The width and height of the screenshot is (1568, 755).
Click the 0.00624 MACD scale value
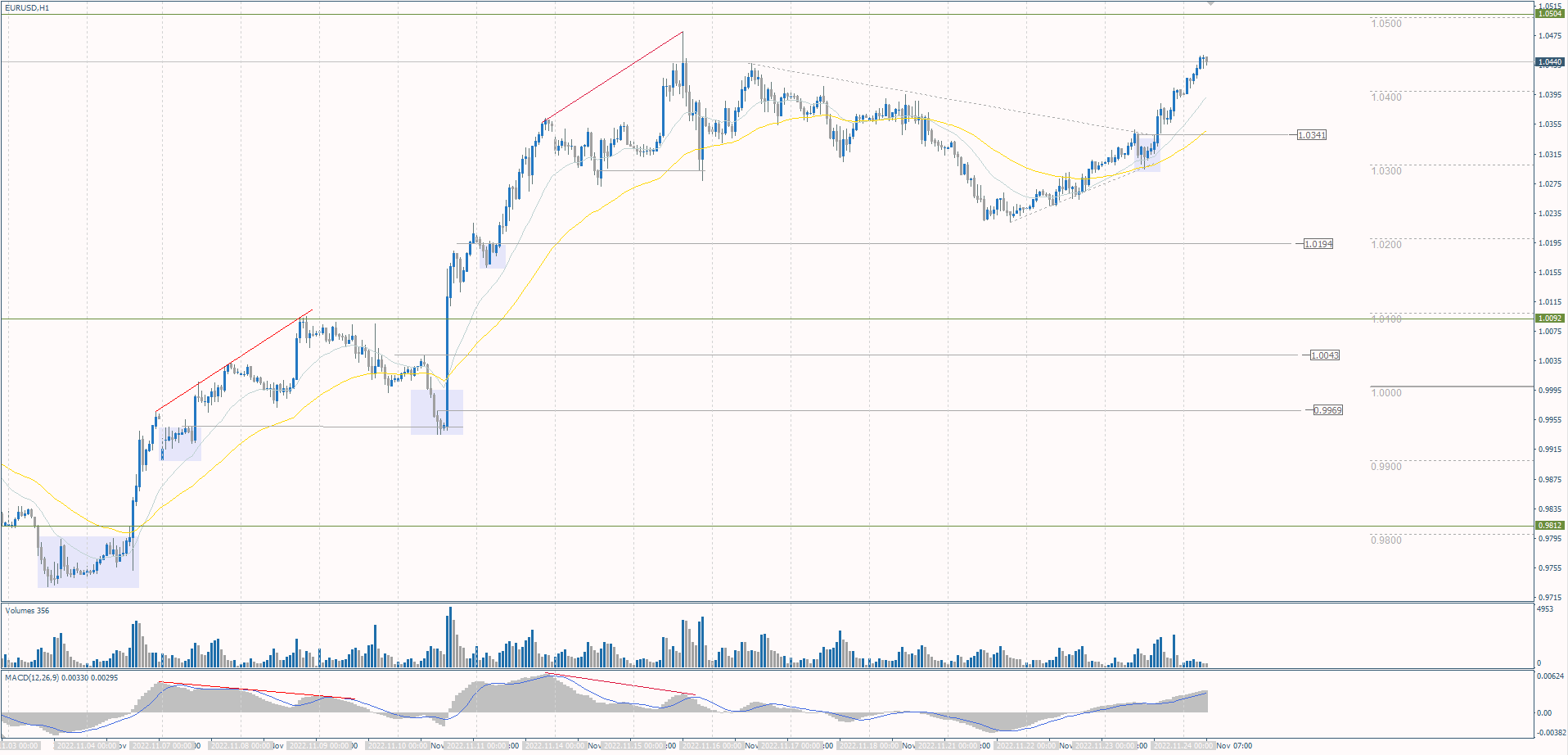tap(1550, 676)
